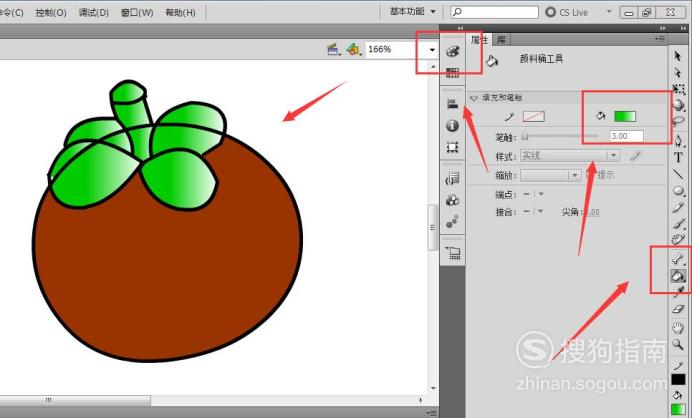Open the Code Snippets panel icon

click(x=452, y=178)
